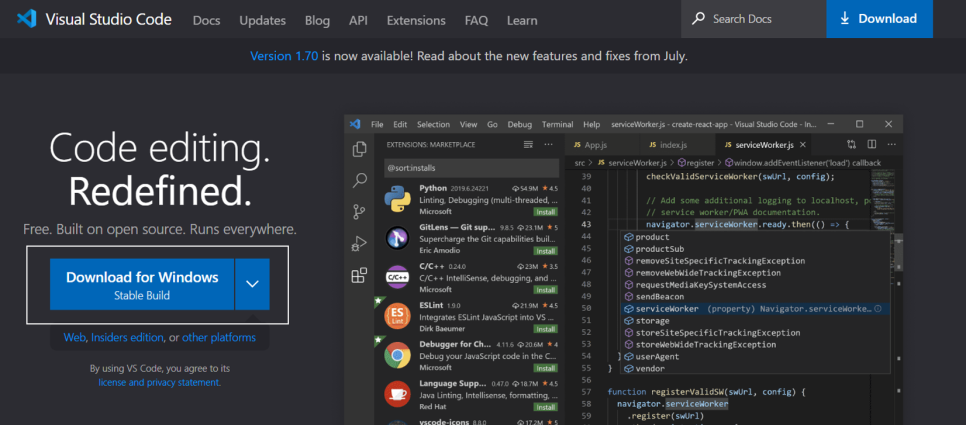Viewport: 966px width, 425px height.
Task: Open the Insiders edition link
Action: click(x=128, y=338)
